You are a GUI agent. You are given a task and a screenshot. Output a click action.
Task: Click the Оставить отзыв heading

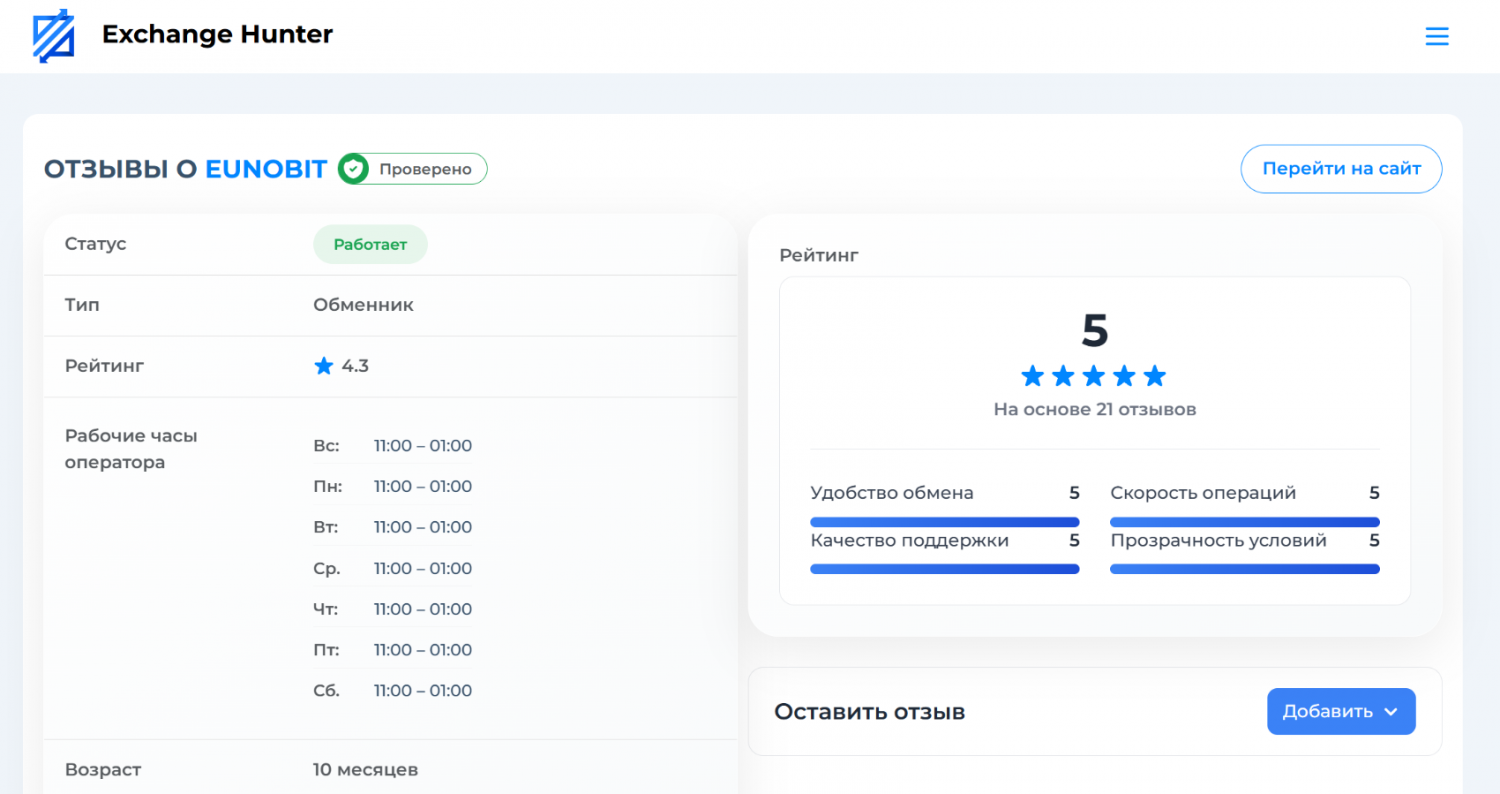[869, 712]
